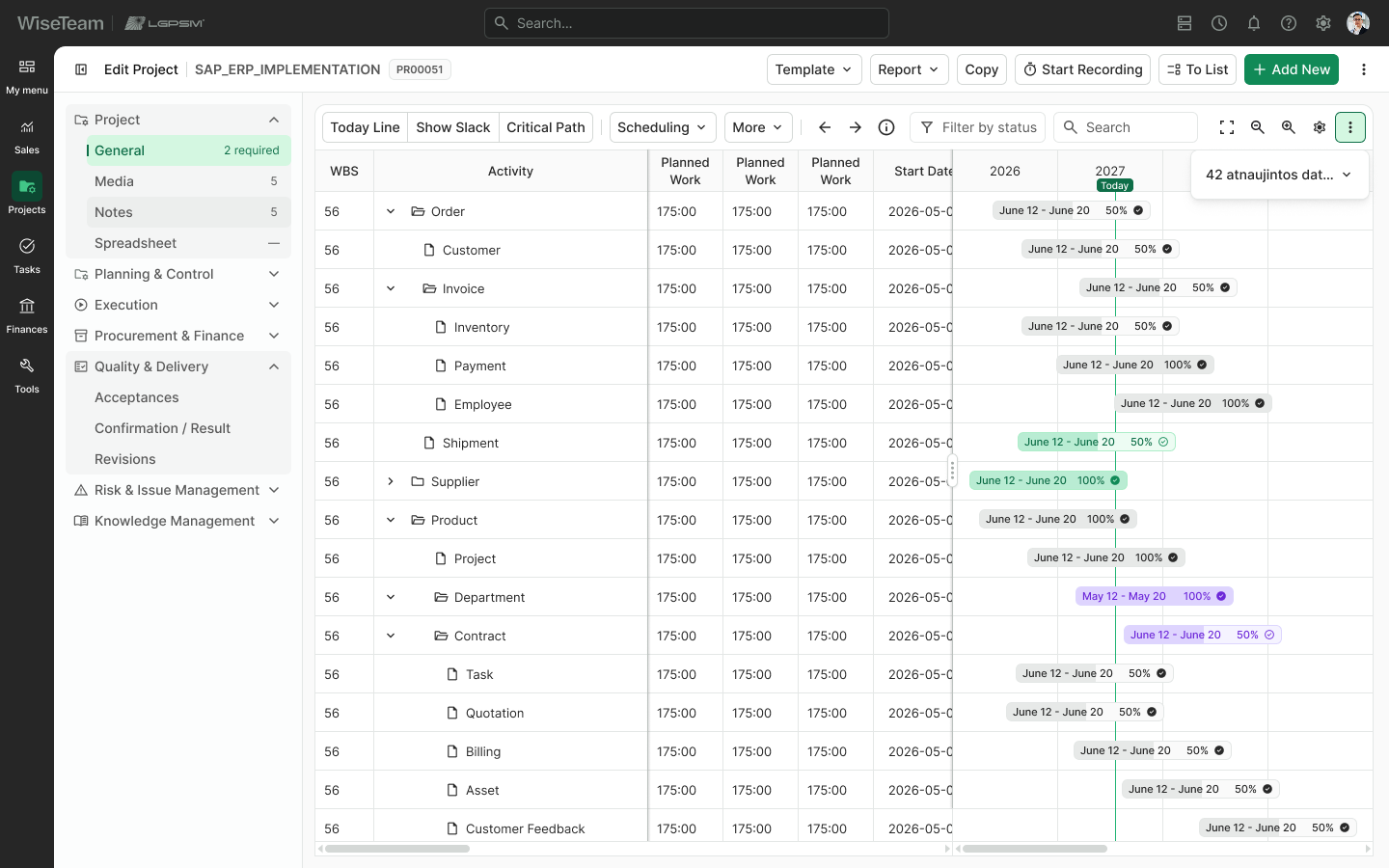Select General in Project menu
The width and height of the screenshot is (1389, 868).
pyautogui.click(x=188, y=150)
